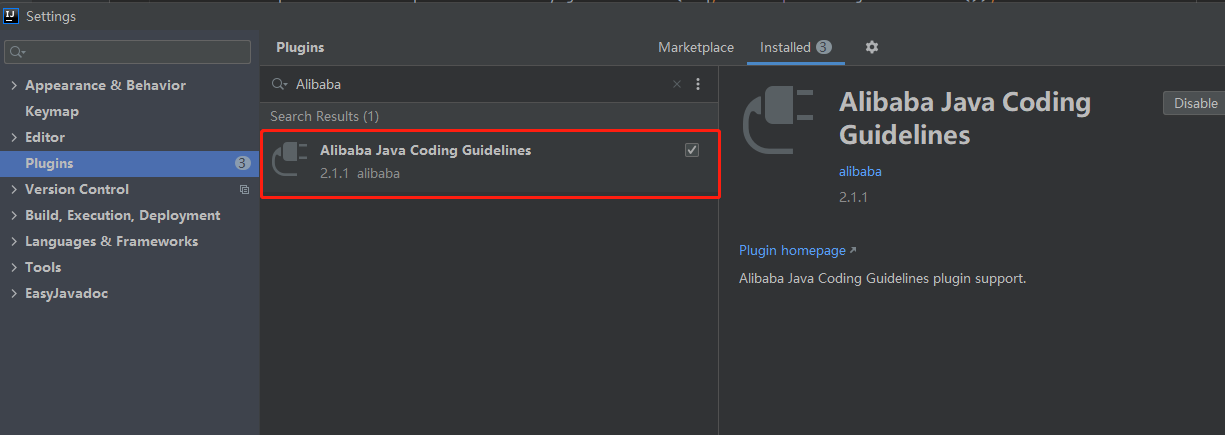This screenshot has width=1225, height=435.
Task: Select Alibaba Java Coding Guidelines result row
Action: (x=490, y=163)
